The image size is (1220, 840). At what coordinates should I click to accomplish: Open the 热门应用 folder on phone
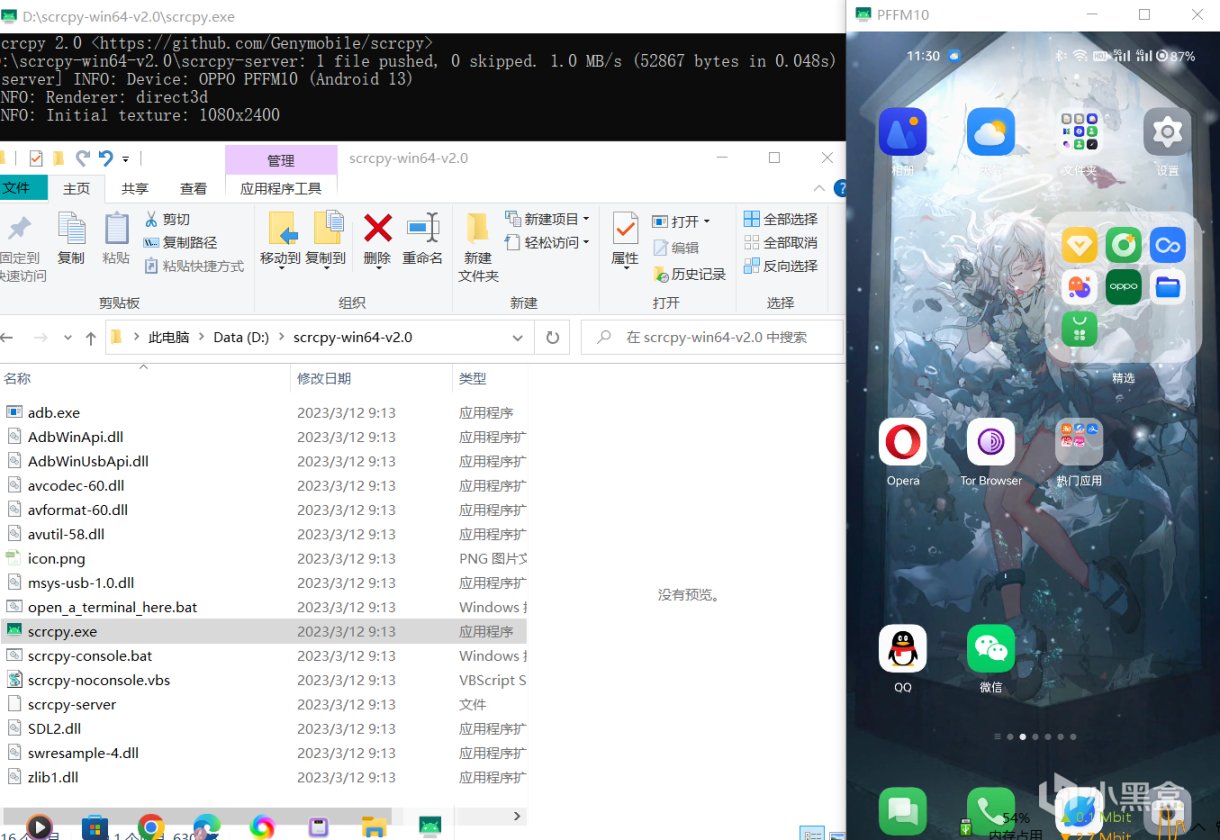point(1079,442)
